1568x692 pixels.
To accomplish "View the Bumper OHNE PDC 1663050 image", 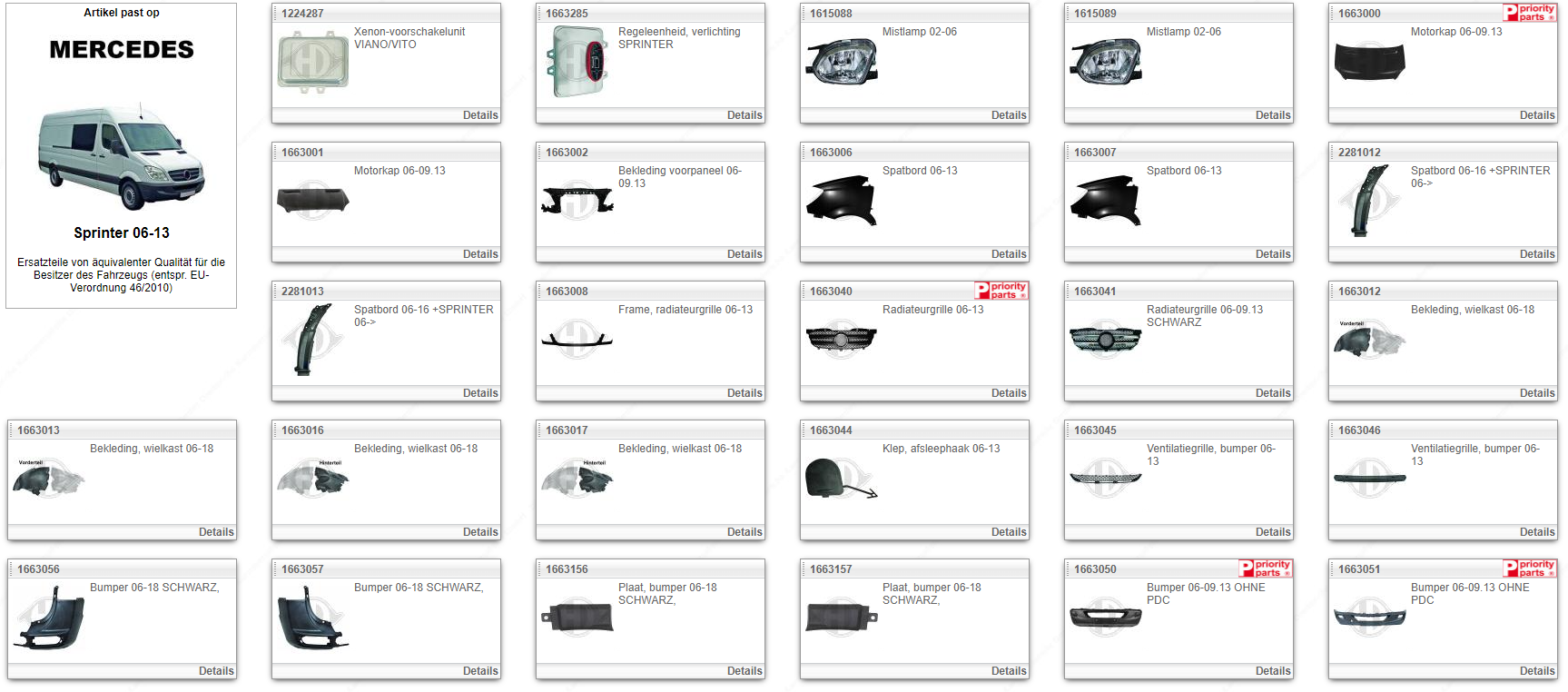I will (x=1106, y=618).
